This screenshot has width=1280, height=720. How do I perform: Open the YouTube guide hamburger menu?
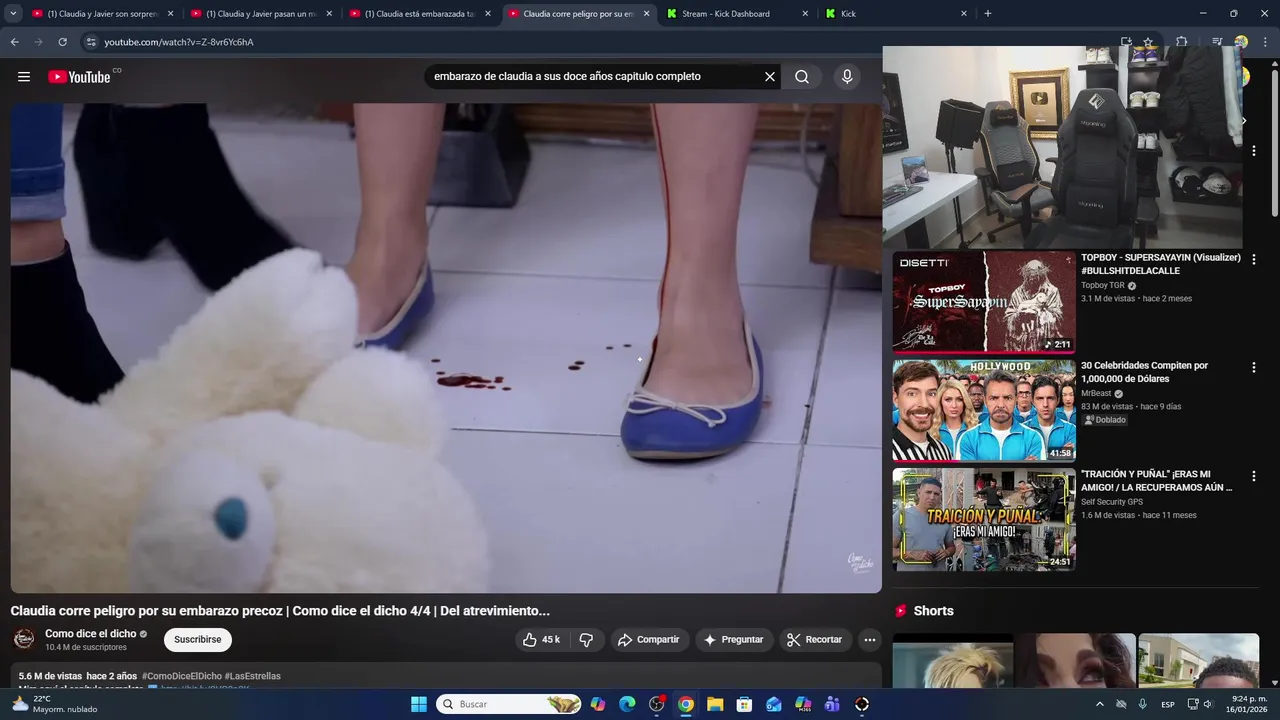[24, 76]
